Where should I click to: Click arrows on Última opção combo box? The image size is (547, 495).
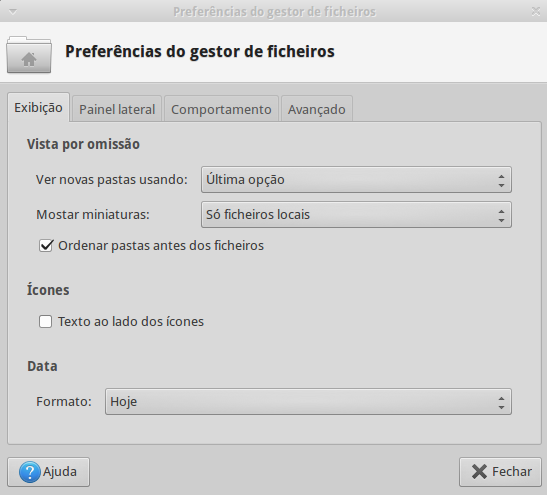(x=501, y=181)
